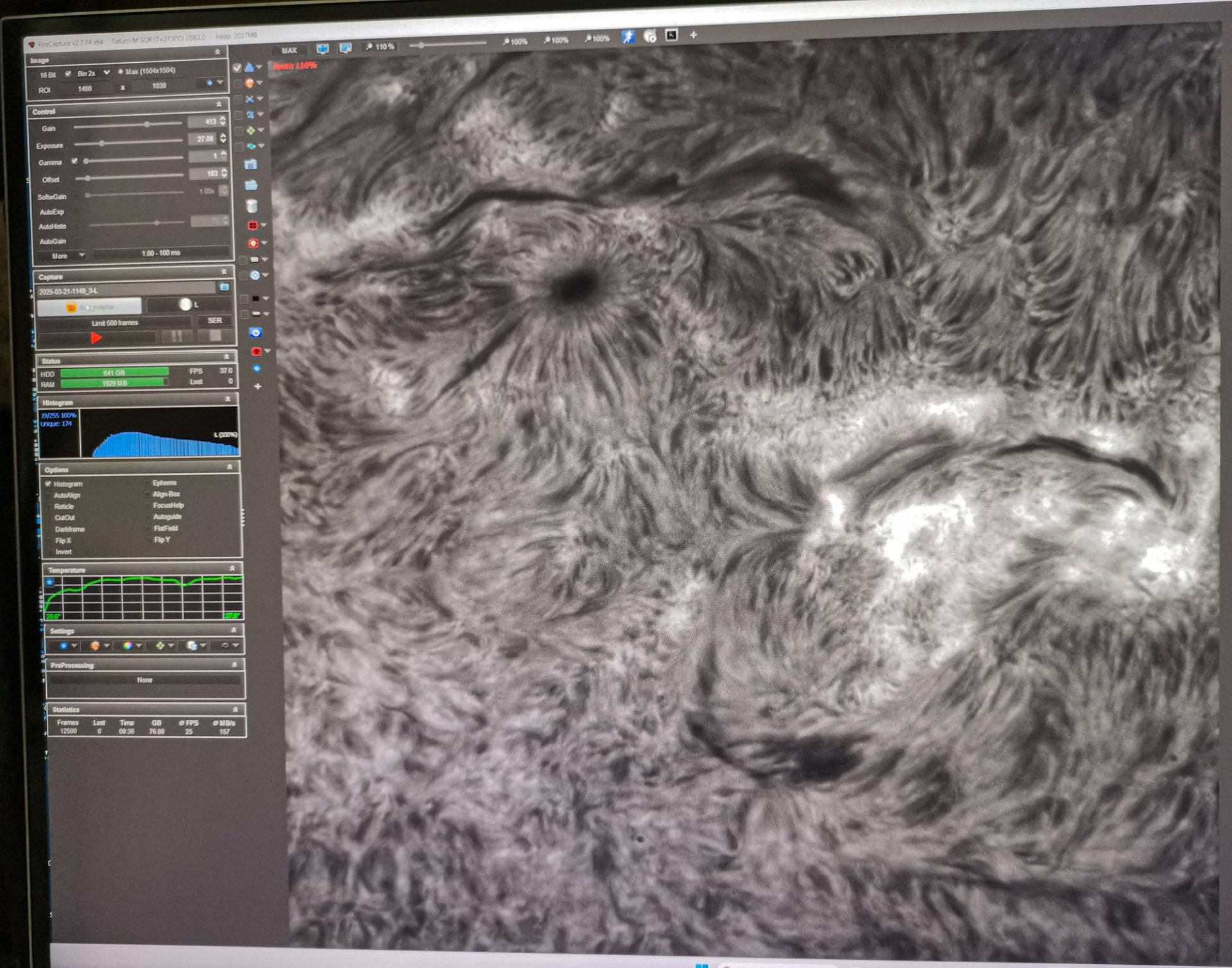1232x968 pixels.
Task: Click the SER file format button
Action: [215, 320]
